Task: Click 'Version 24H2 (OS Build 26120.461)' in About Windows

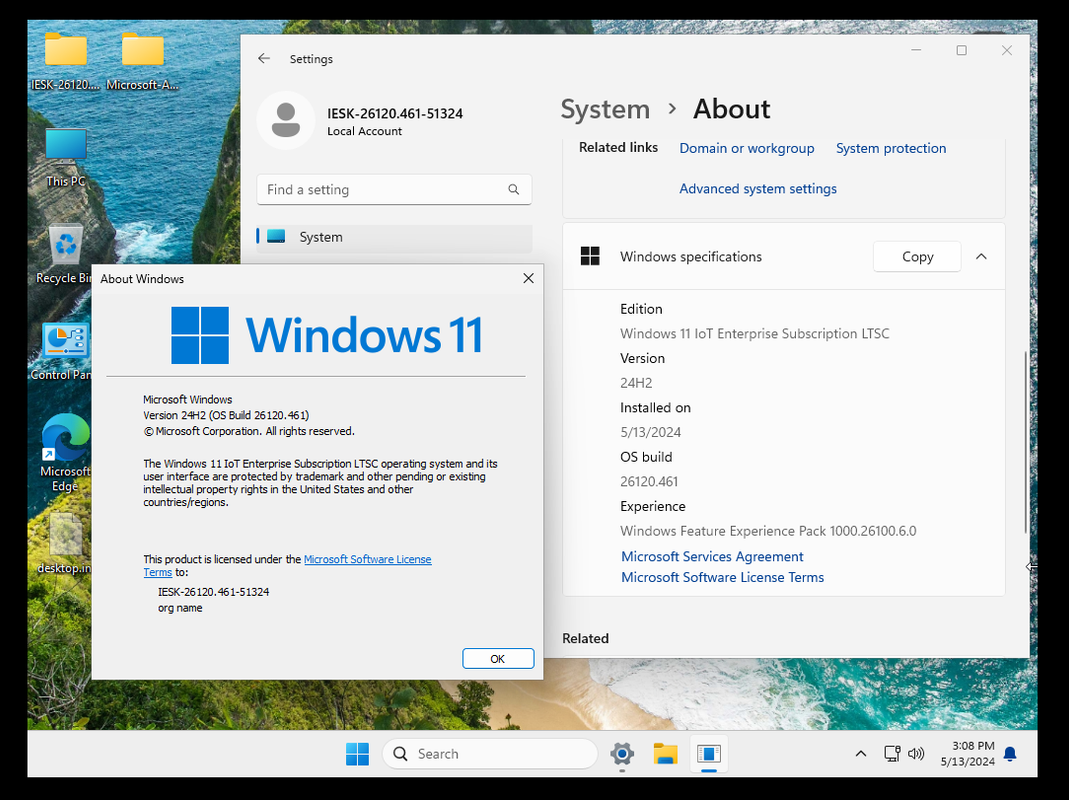Action: pyautogui.click(x=226, y=415)
